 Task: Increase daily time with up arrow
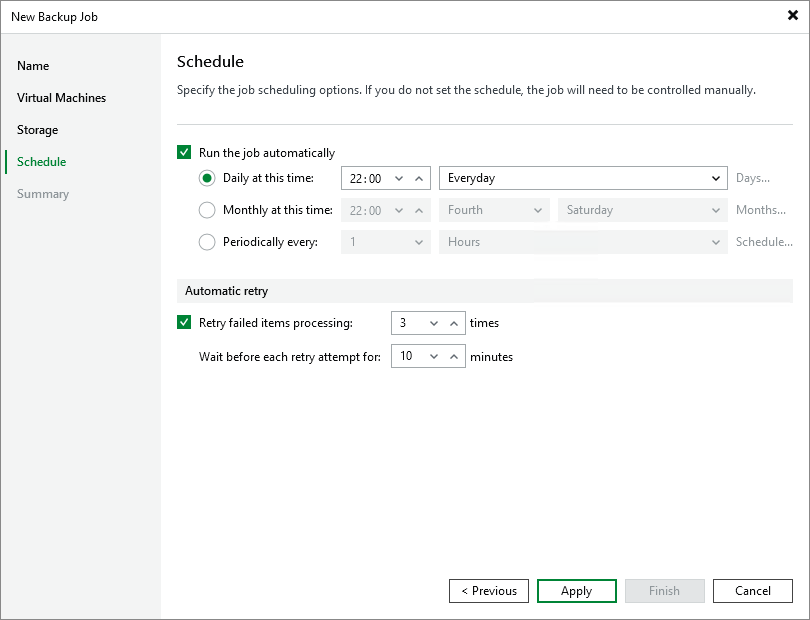tap(419, 178)
